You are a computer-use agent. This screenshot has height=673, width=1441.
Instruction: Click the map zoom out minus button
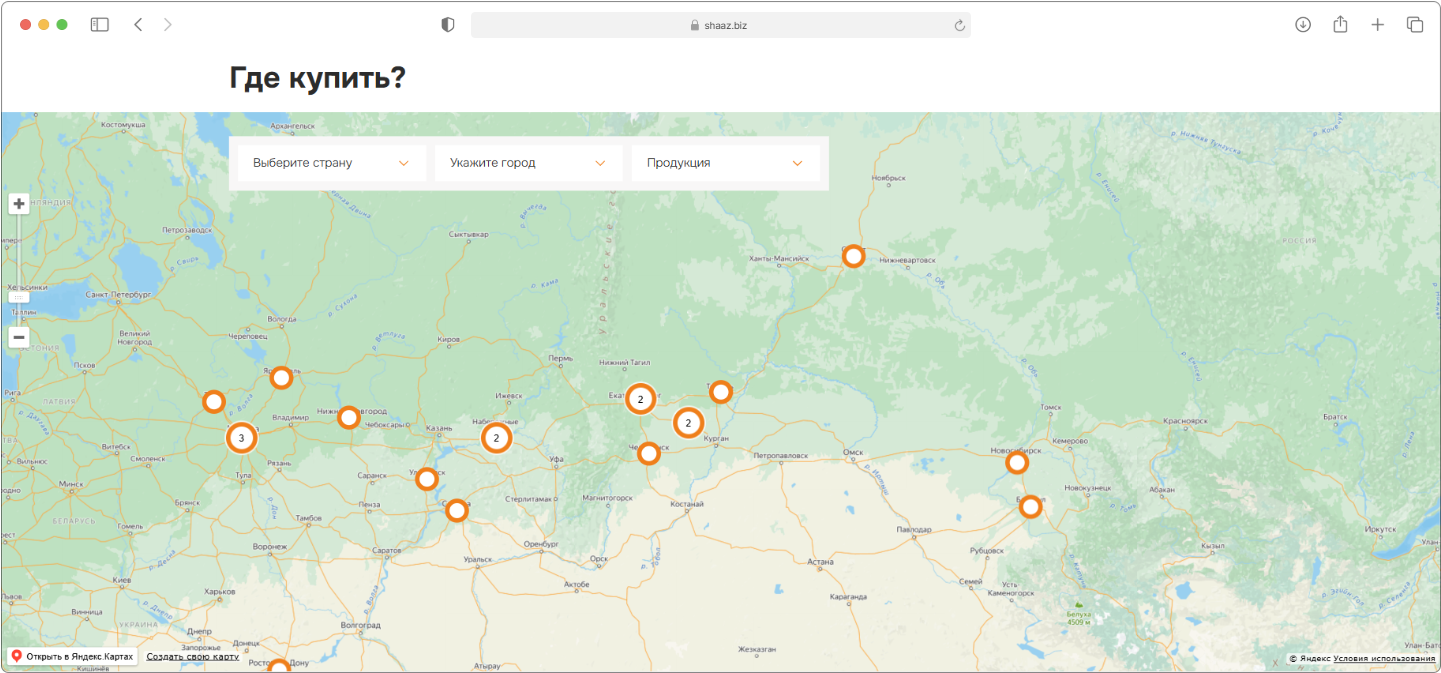19,337
